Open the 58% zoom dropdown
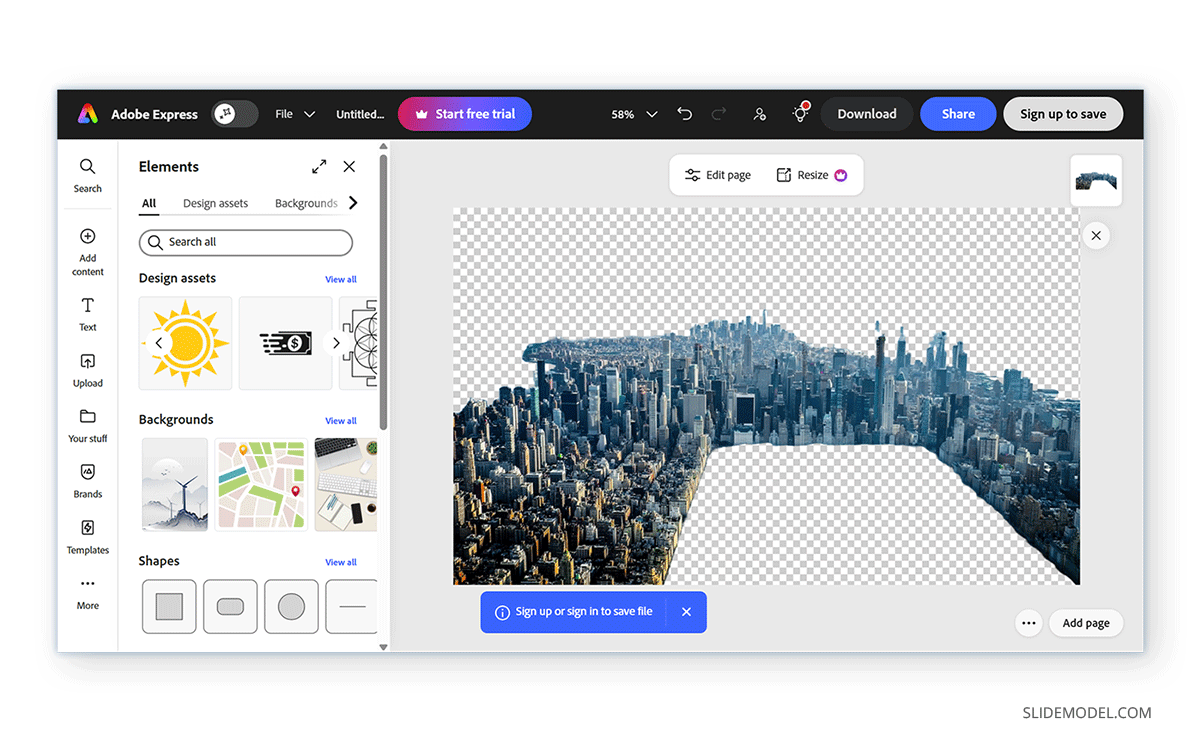Image resolution: width=1200 pixels, height=743 pixels. click(634, 114)
